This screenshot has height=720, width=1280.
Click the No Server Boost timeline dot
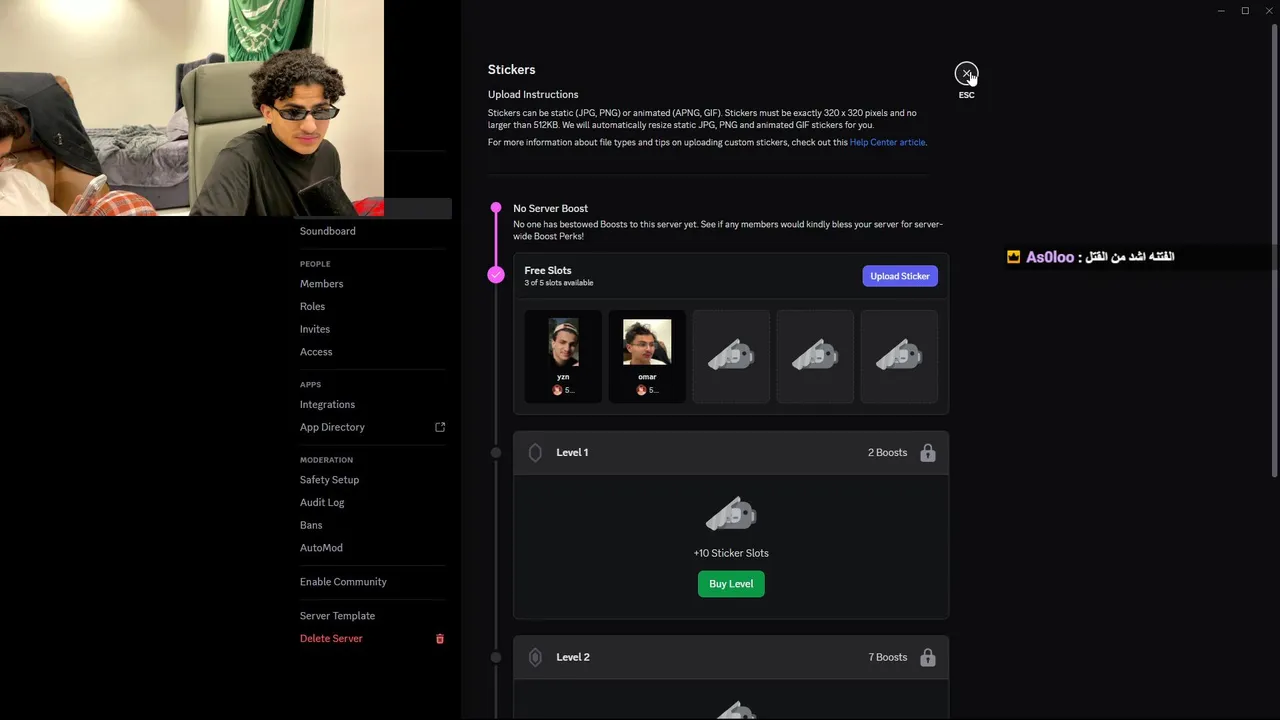point(496,208)
